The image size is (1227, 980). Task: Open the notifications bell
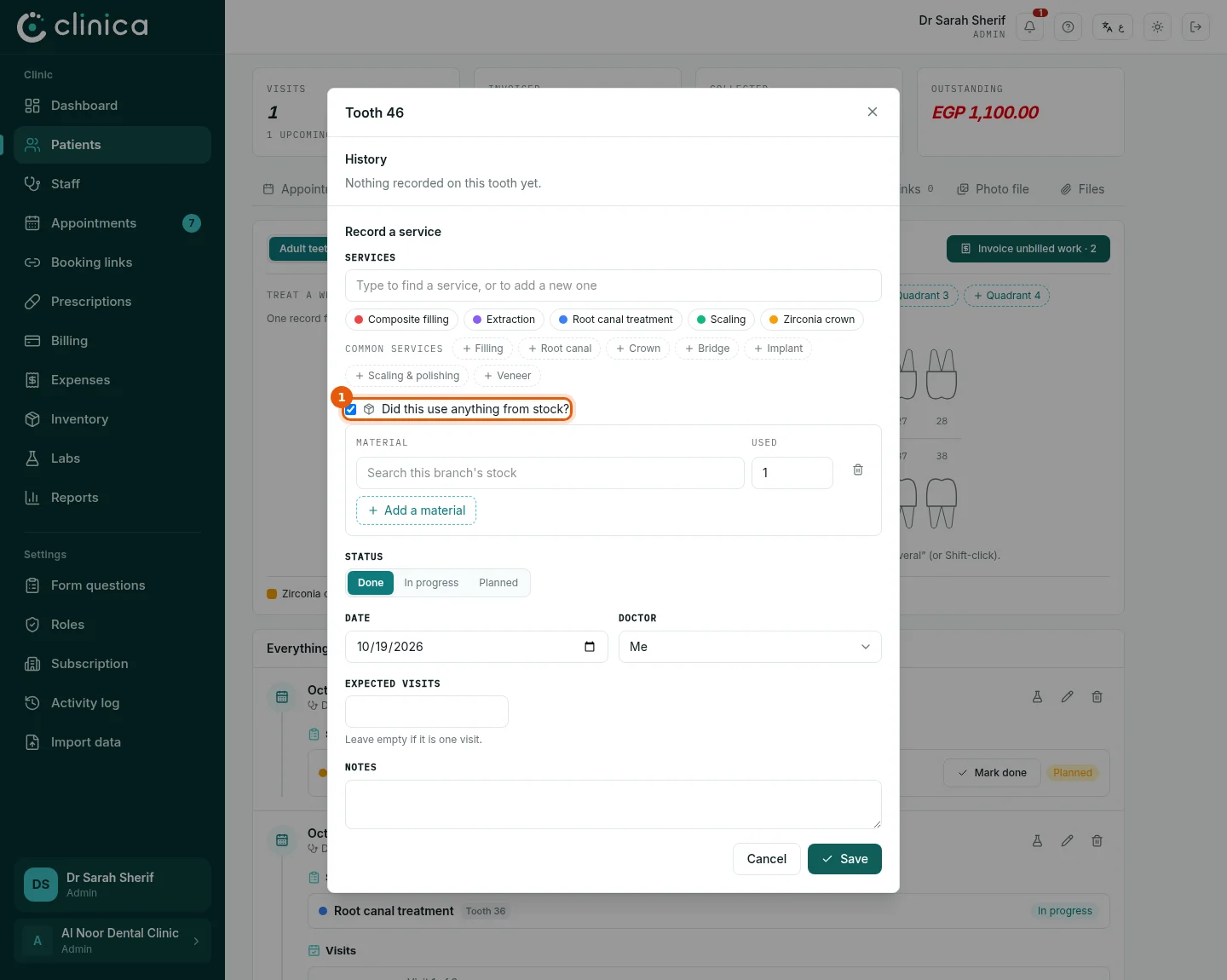1029,27
